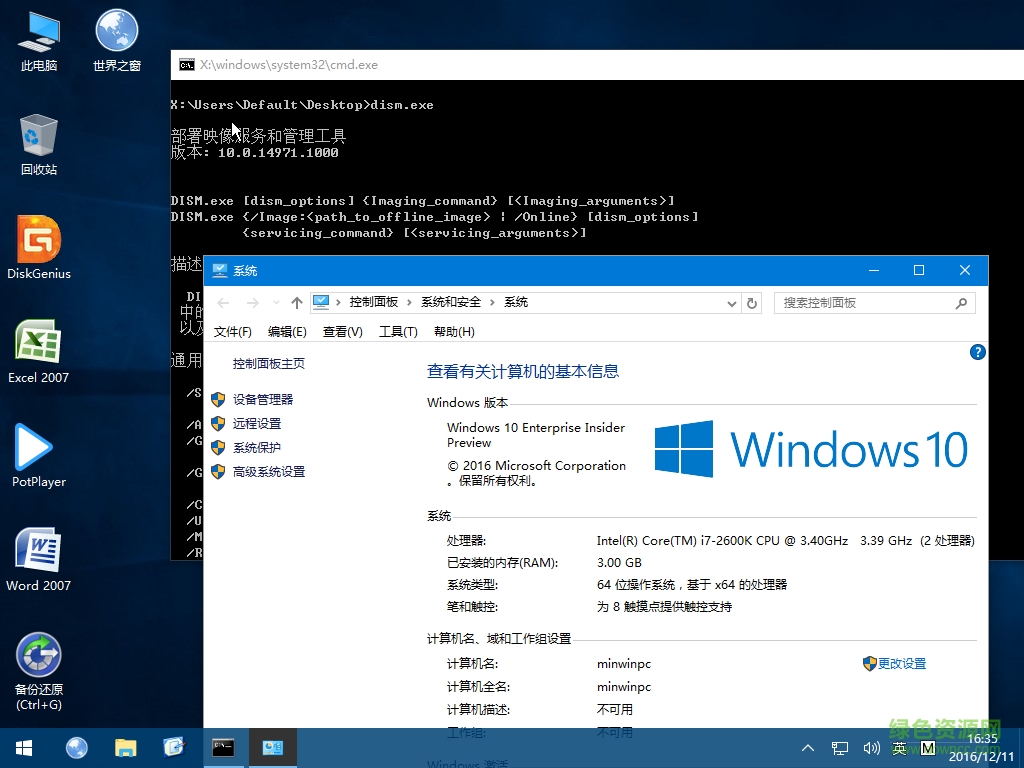Switch to the cmd.exe window on taskbar

click(222, 747)
